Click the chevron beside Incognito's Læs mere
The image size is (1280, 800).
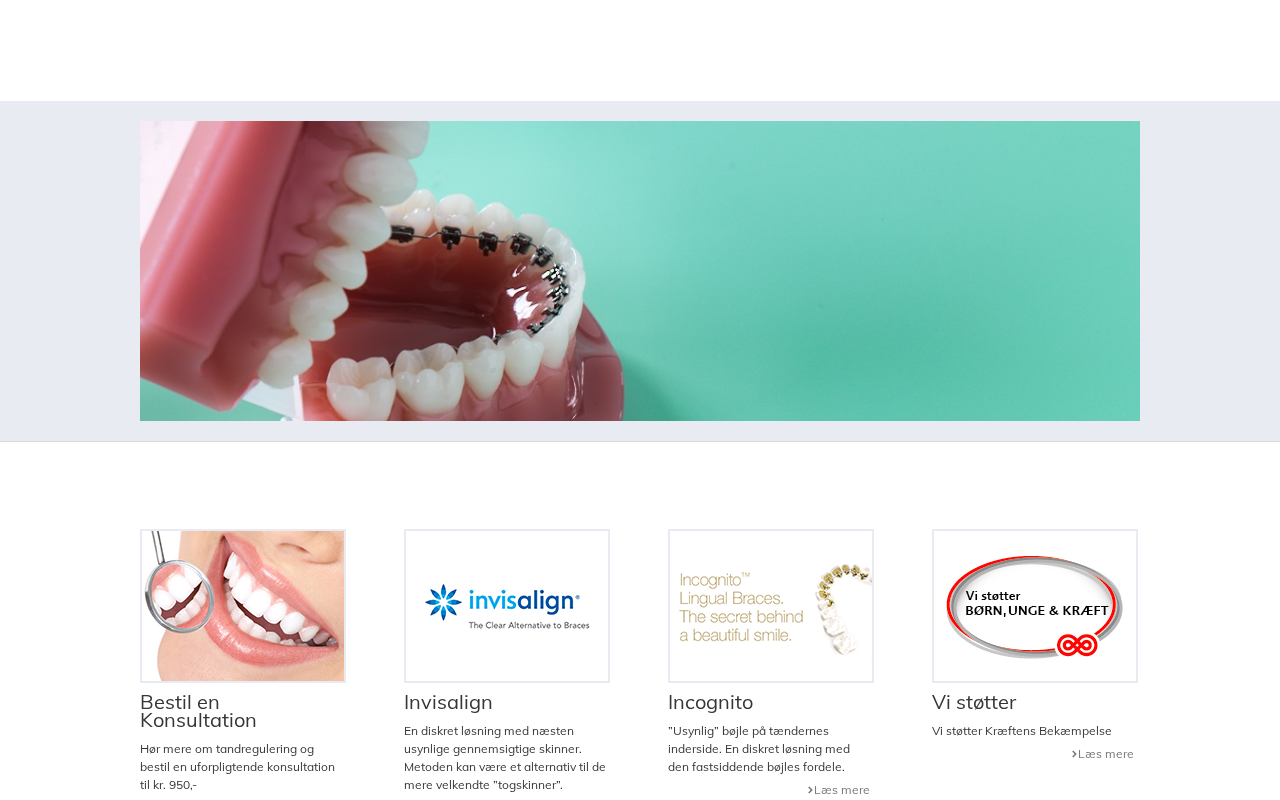(x=810, y=790)
